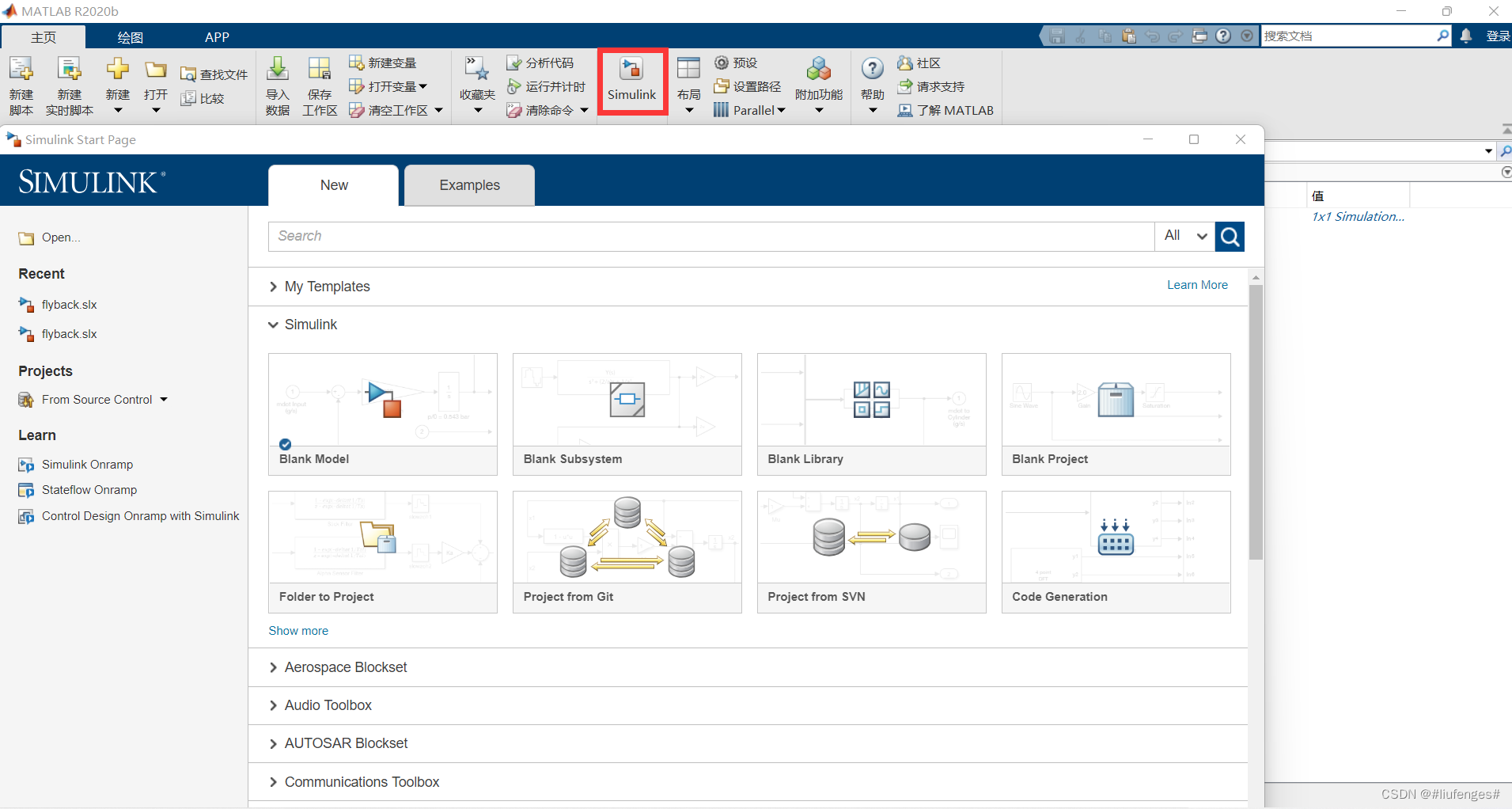Select the Code Generation template
Image resolution: width=1512 pixels, height=809 pixels.
pos(1116,552)
